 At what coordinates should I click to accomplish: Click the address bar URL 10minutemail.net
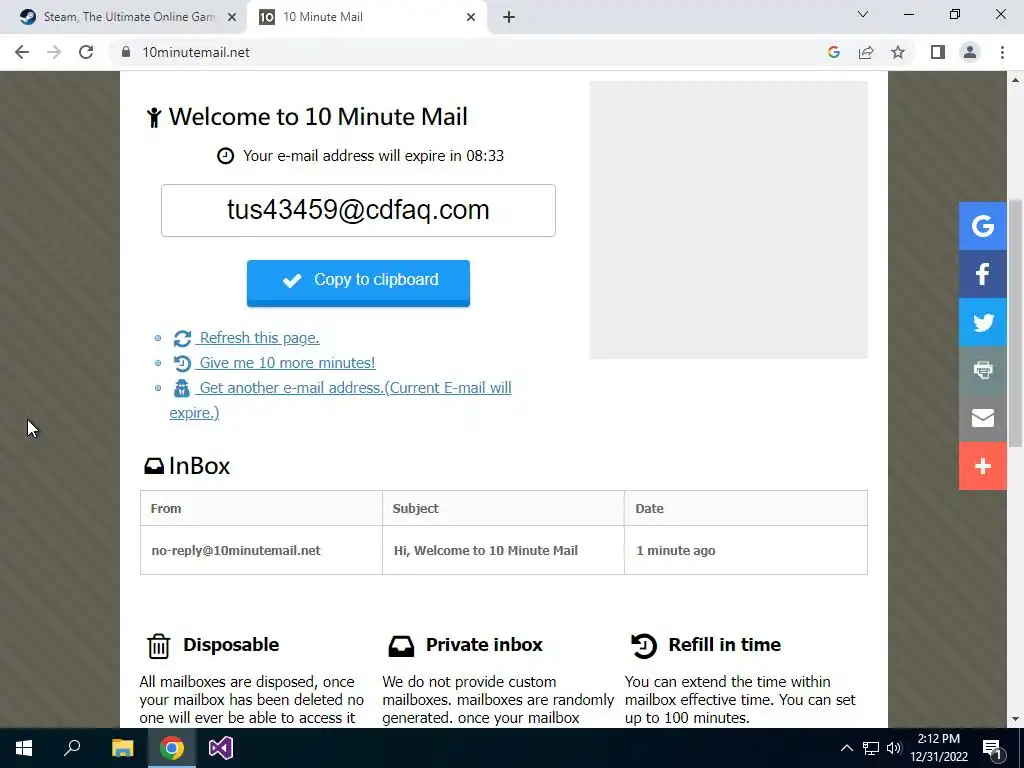(x=196, y=52)
